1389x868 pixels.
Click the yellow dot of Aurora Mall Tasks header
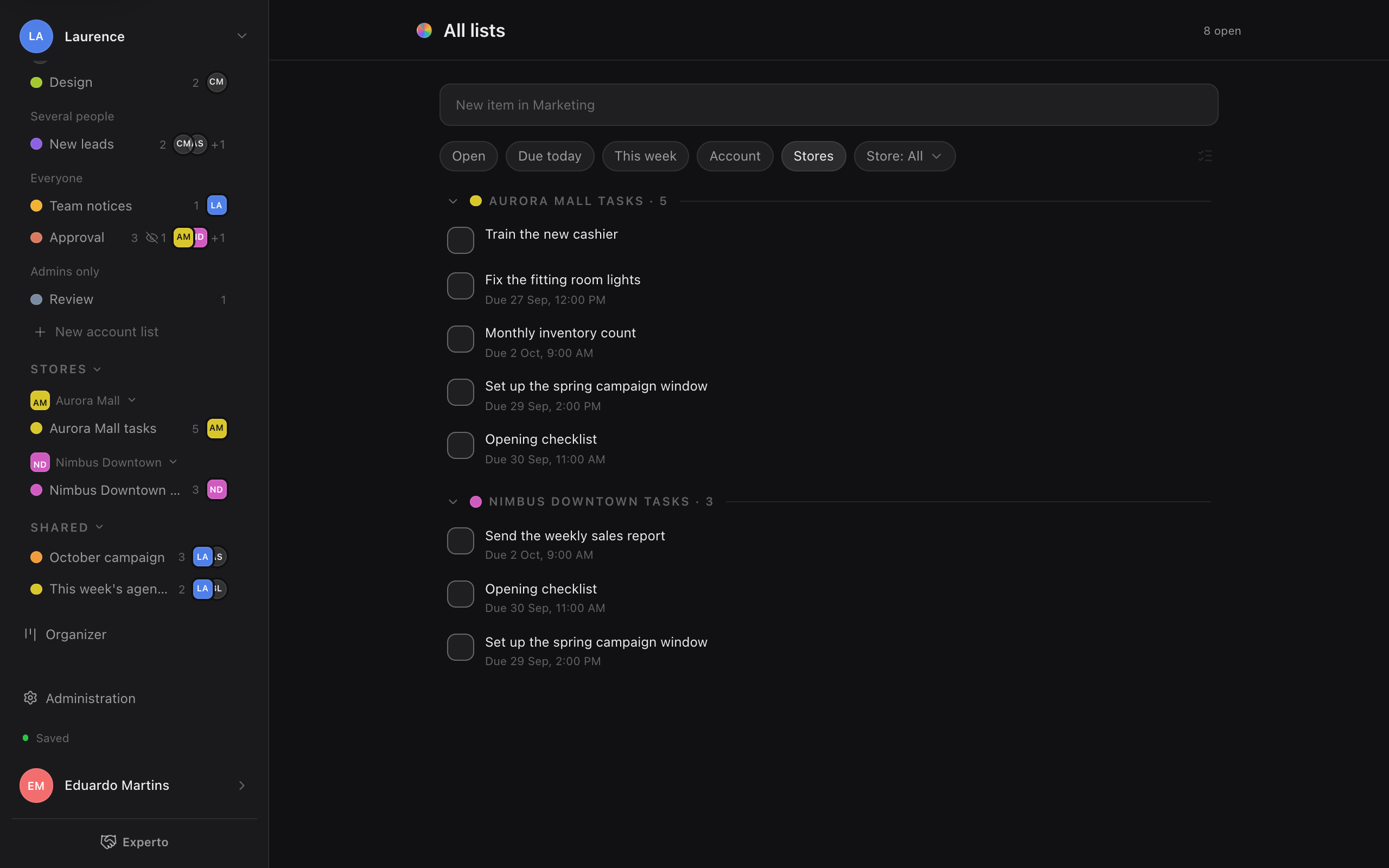tap(476, 201)
